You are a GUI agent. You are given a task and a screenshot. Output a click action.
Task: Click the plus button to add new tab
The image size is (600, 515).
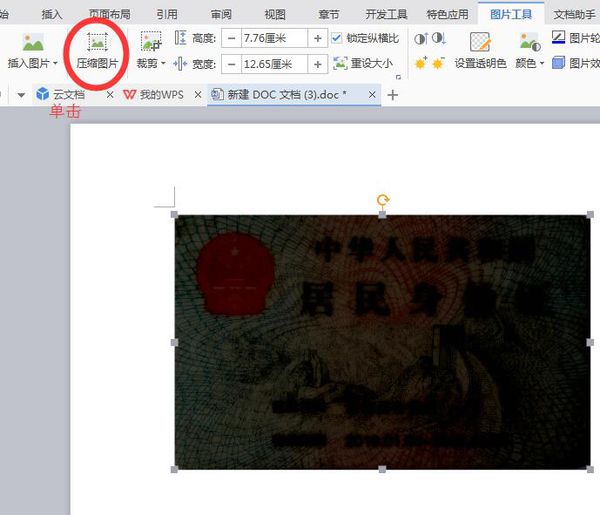point(393,95)
